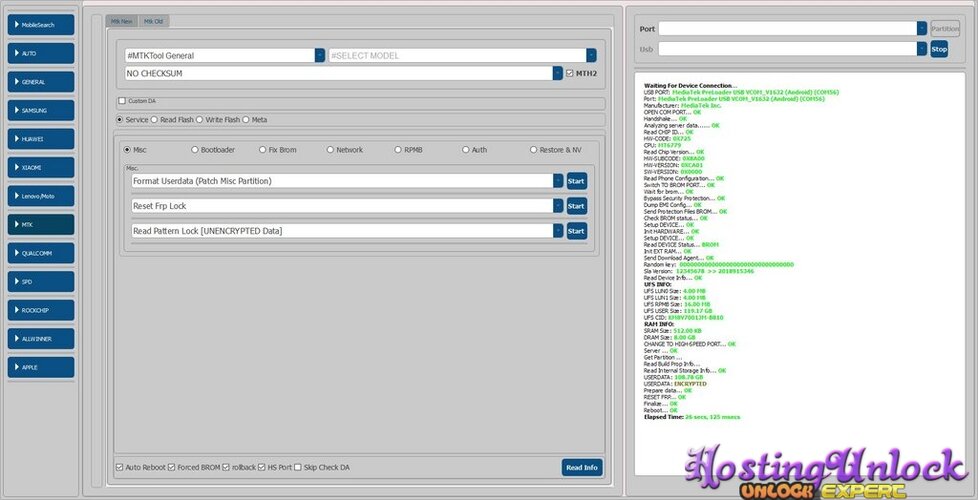978x500 pixels.
Task: Select the MTK sidebar section
Action: click(x=41, y=224)
